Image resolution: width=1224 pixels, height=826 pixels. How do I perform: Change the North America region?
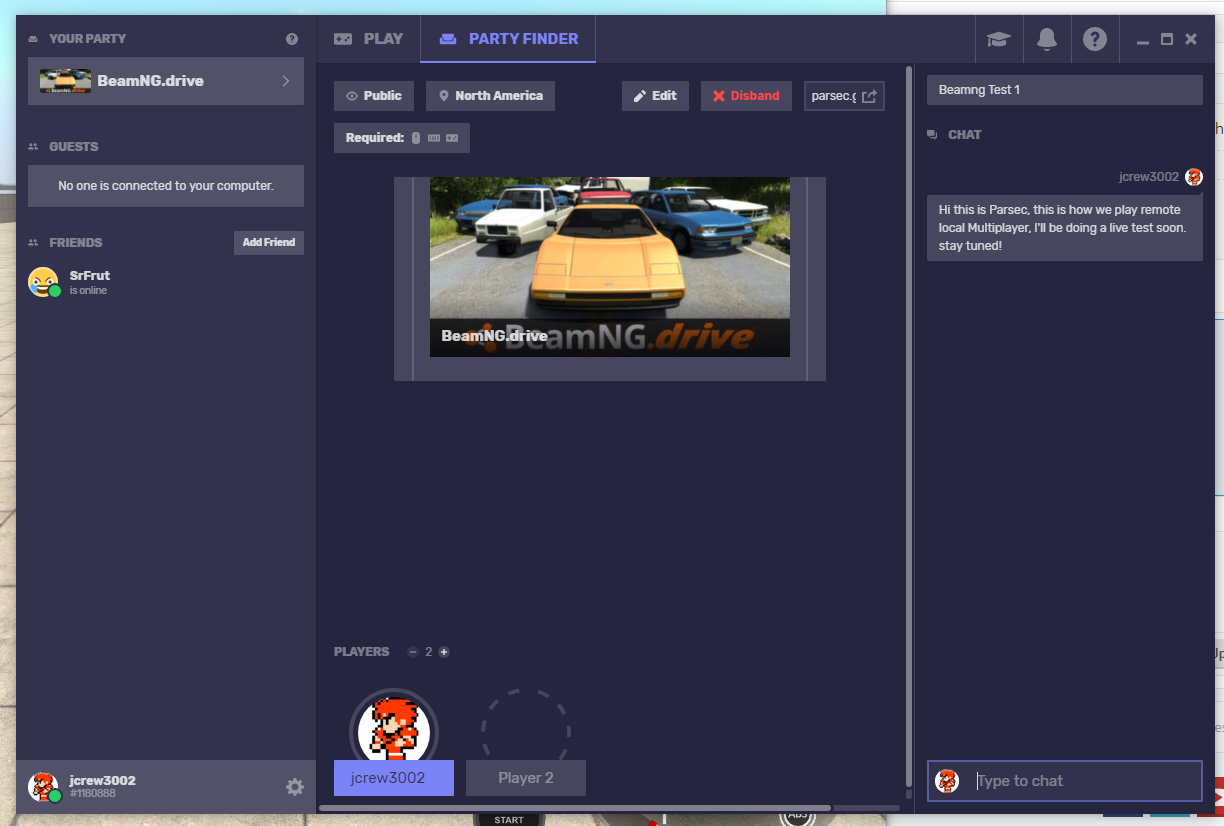pyautogui.click(x=490, y=96)
